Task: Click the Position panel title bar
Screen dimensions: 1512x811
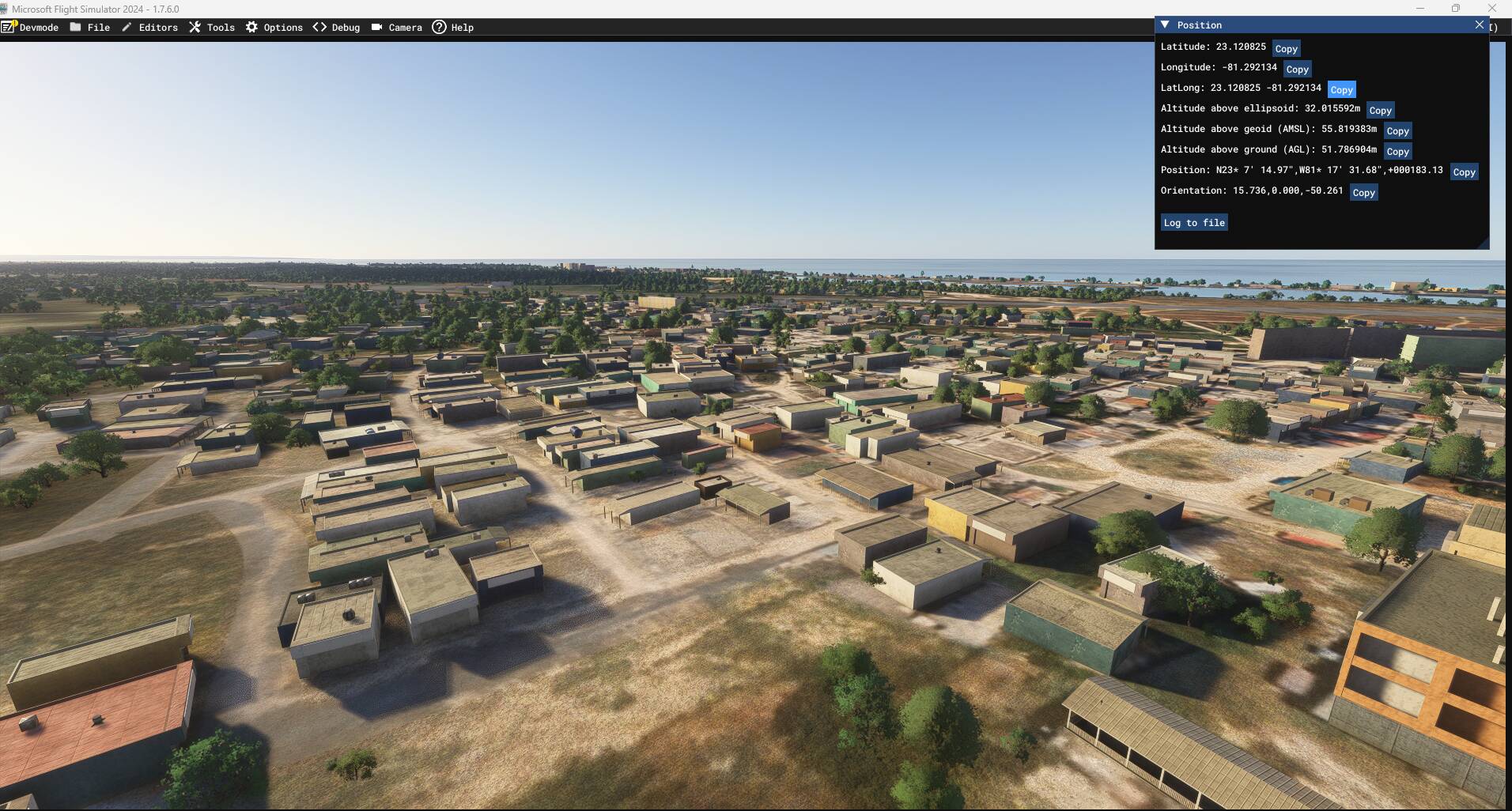Action: [x=1321, y=25]
